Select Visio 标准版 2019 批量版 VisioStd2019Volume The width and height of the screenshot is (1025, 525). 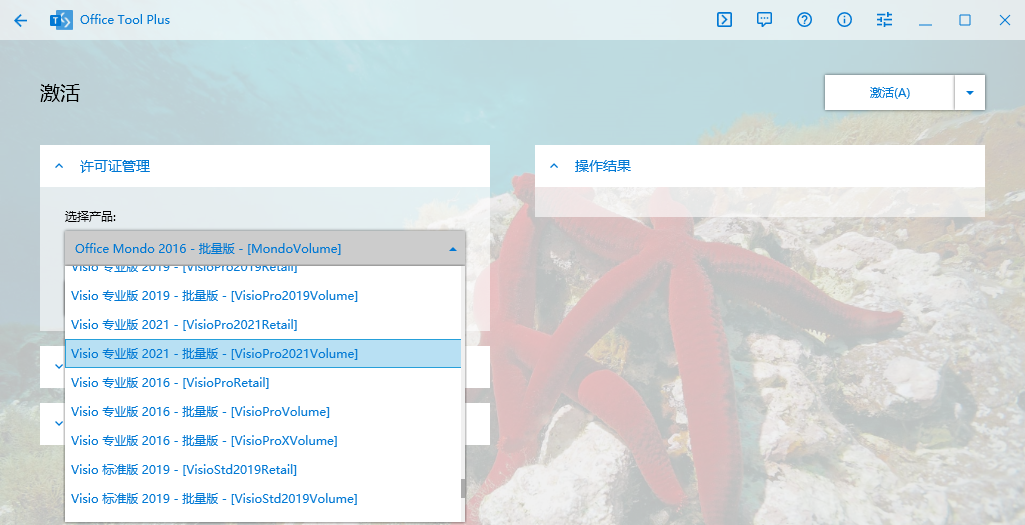coord(263,498)
